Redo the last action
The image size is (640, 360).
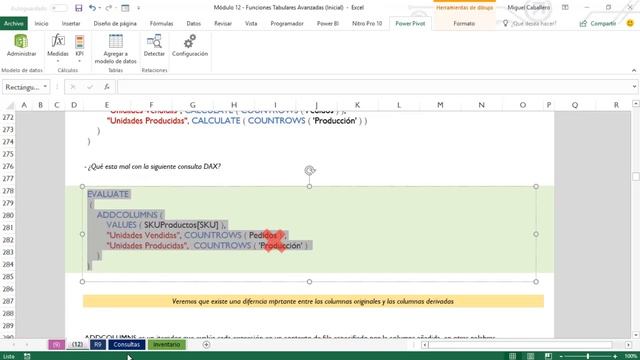109,8
